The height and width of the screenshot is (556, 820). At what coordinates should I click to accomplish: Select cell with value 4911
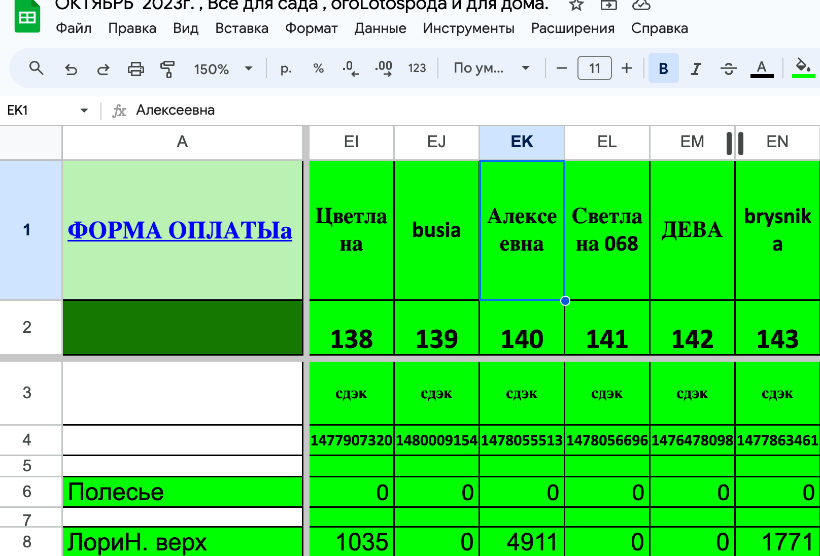pos(521,543)
